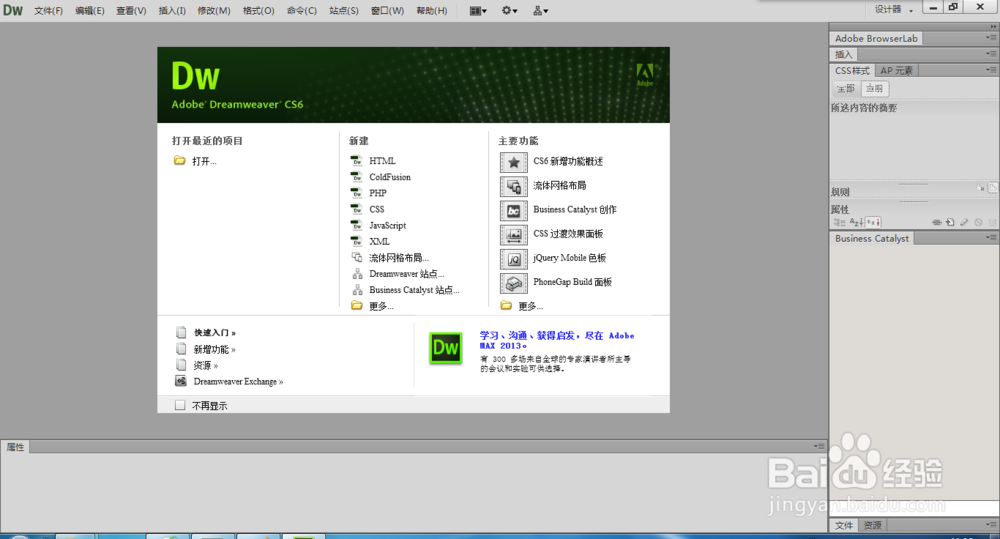Screen dimensions: 1000x539
Task: Click the 流体网格布局... icon under 新建
Action: click(x=357, y=258)
